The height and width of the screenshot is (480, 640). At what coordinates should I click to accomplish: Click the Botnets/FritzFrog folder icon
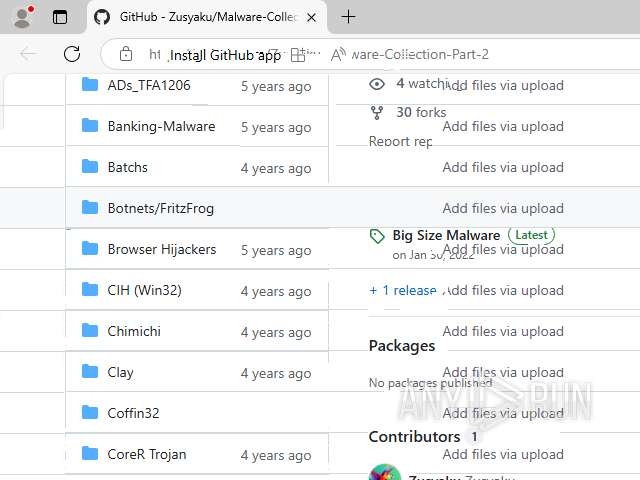(90, 208)
